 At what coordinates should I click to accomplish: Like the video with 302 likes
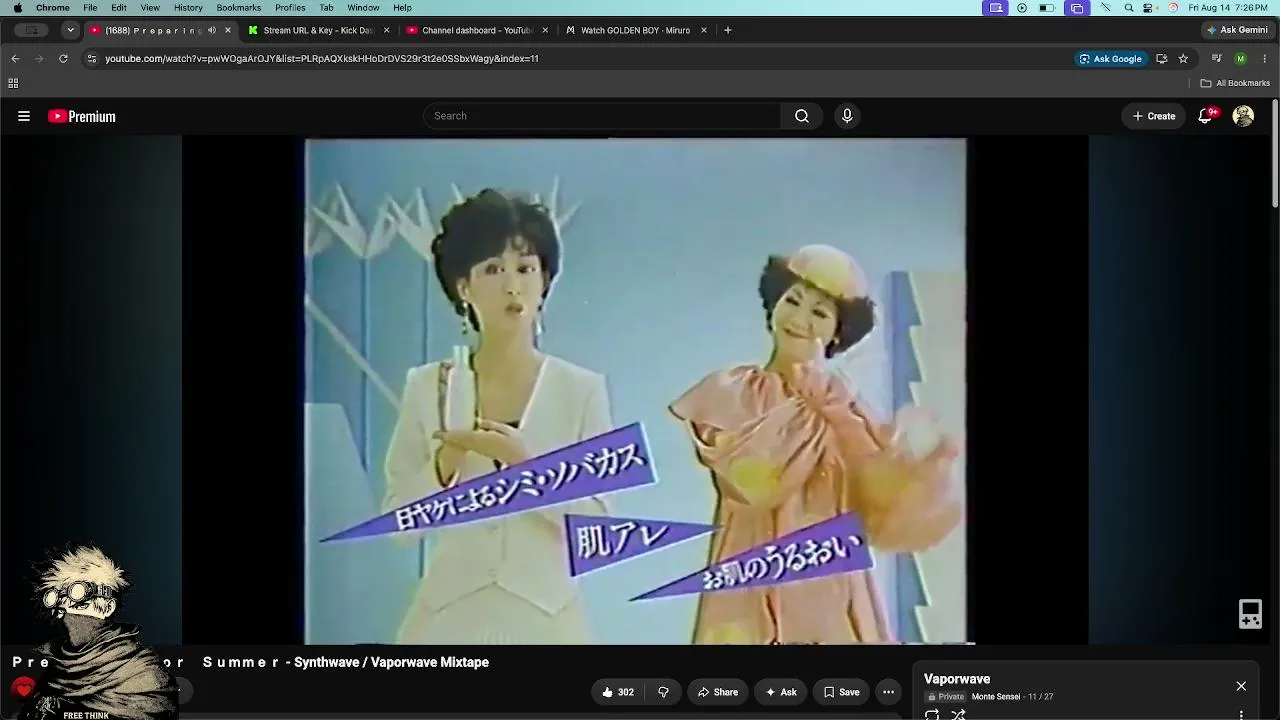[x=617, y=692]
